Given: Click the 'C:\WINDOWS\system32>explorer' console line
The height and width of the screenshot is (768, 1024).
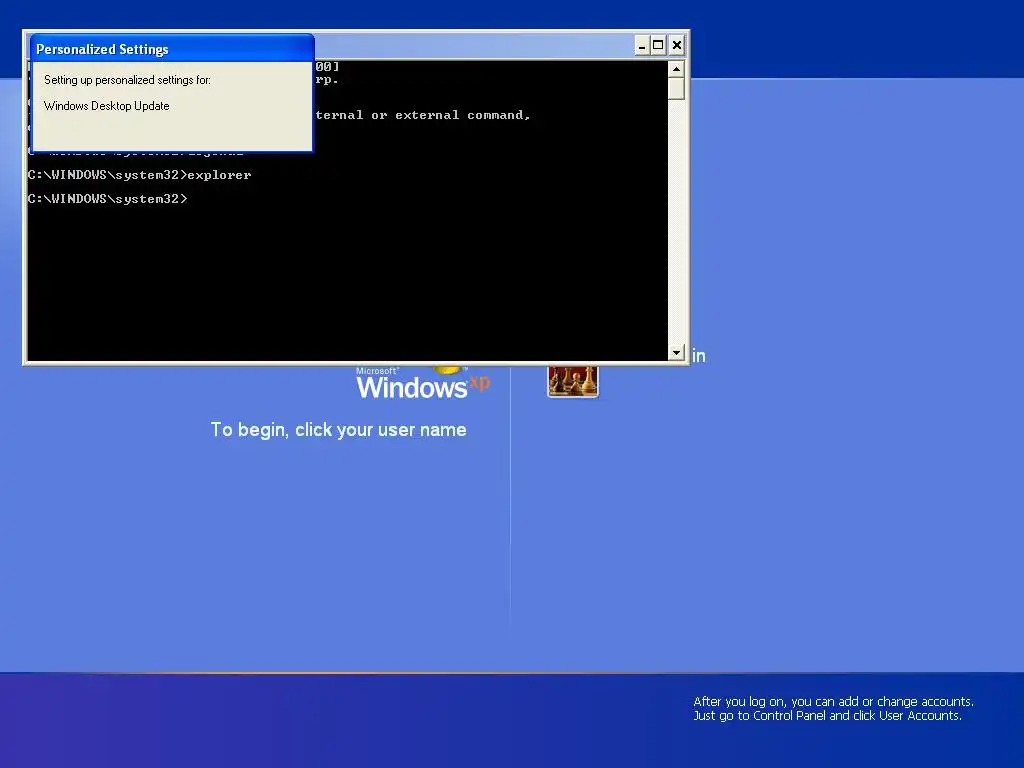Looking at the screenshot, I should [x=139, y=175].
